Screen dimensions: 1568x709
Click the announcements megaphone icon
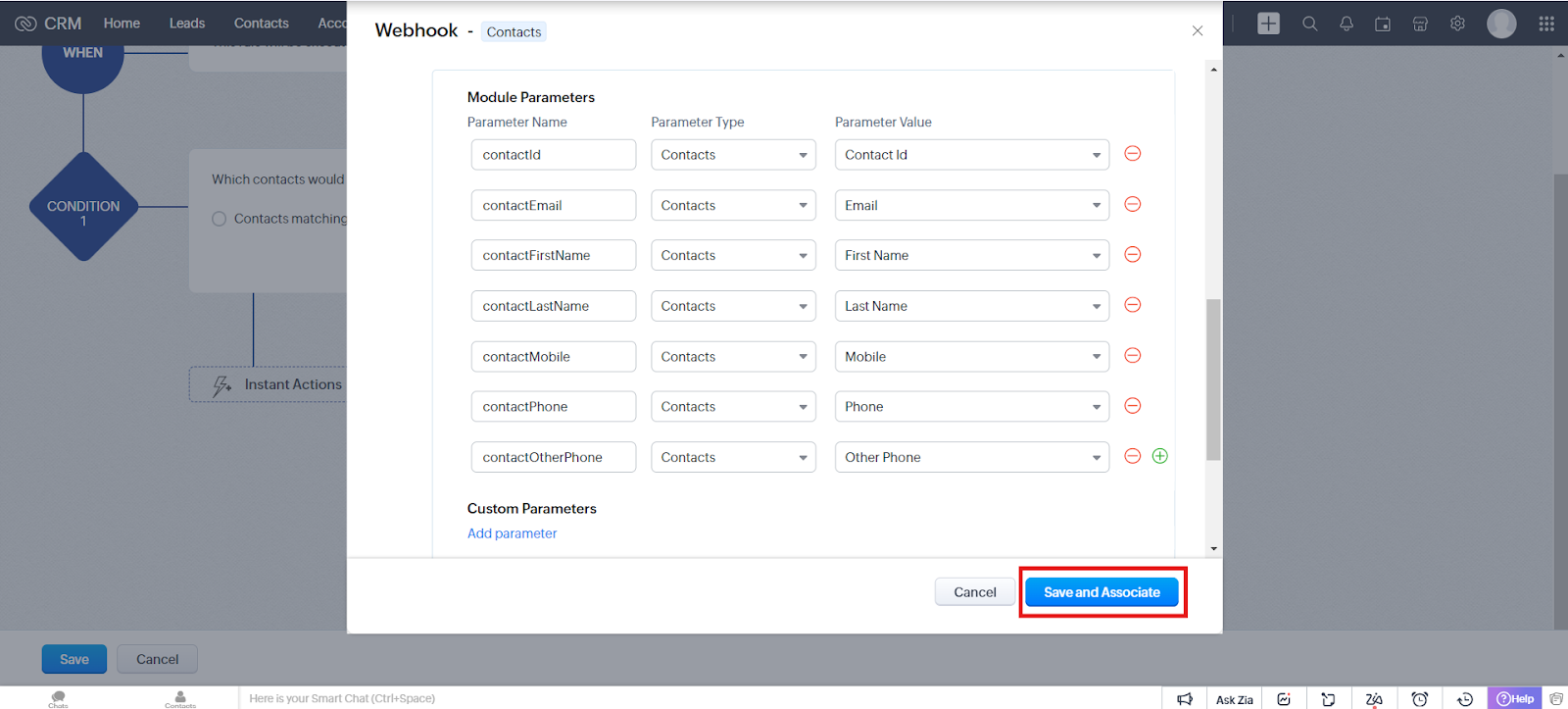1185,699
